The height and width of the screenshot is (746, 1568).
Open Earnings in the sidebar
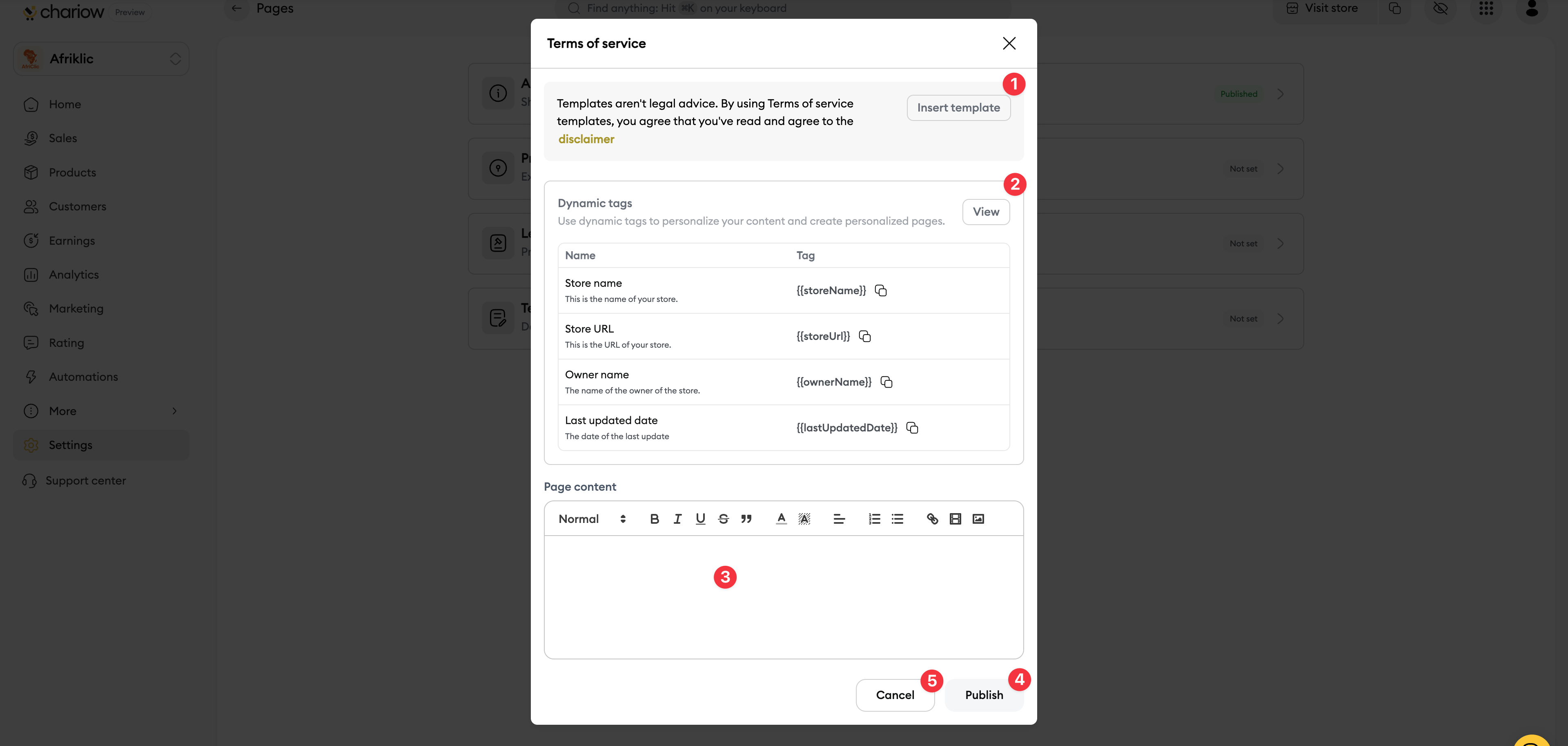pyautogui.click(x=101, y=241)
